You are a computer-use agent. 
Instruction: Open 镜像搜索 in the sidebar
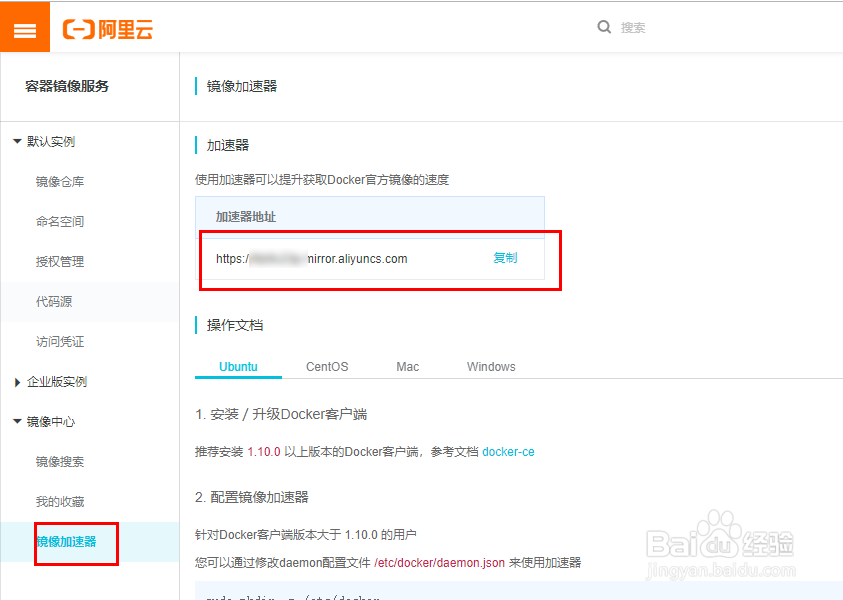(x=60, y=462)
